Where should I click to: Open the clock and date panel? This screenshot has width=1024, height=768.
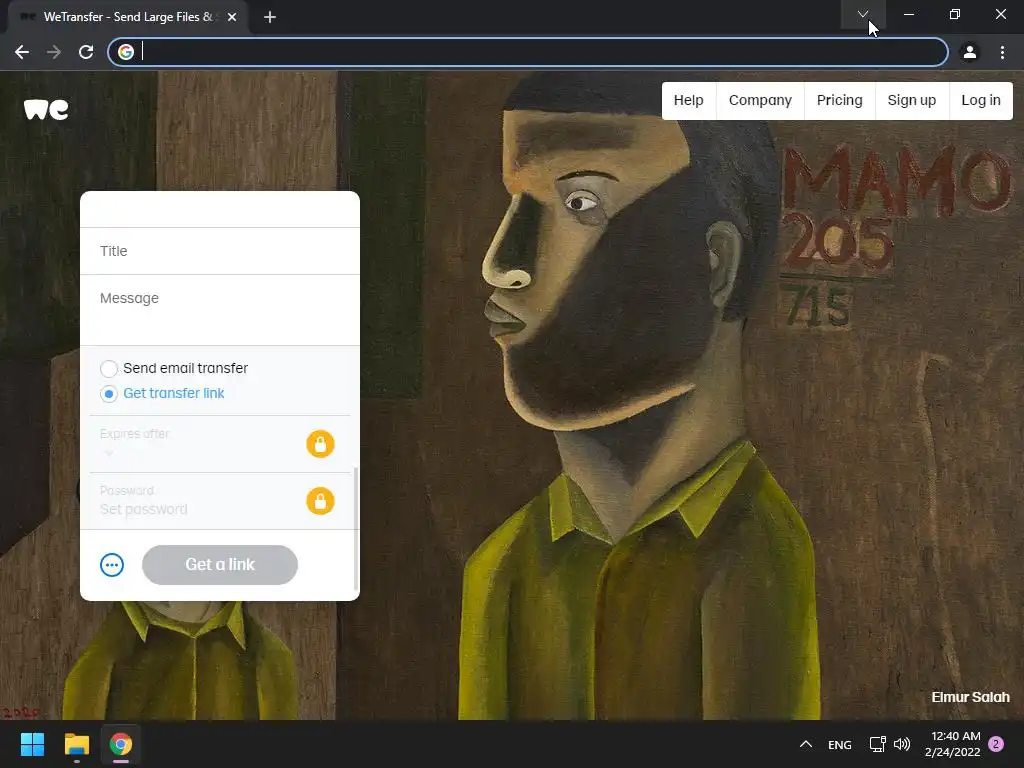click(953, 744)
